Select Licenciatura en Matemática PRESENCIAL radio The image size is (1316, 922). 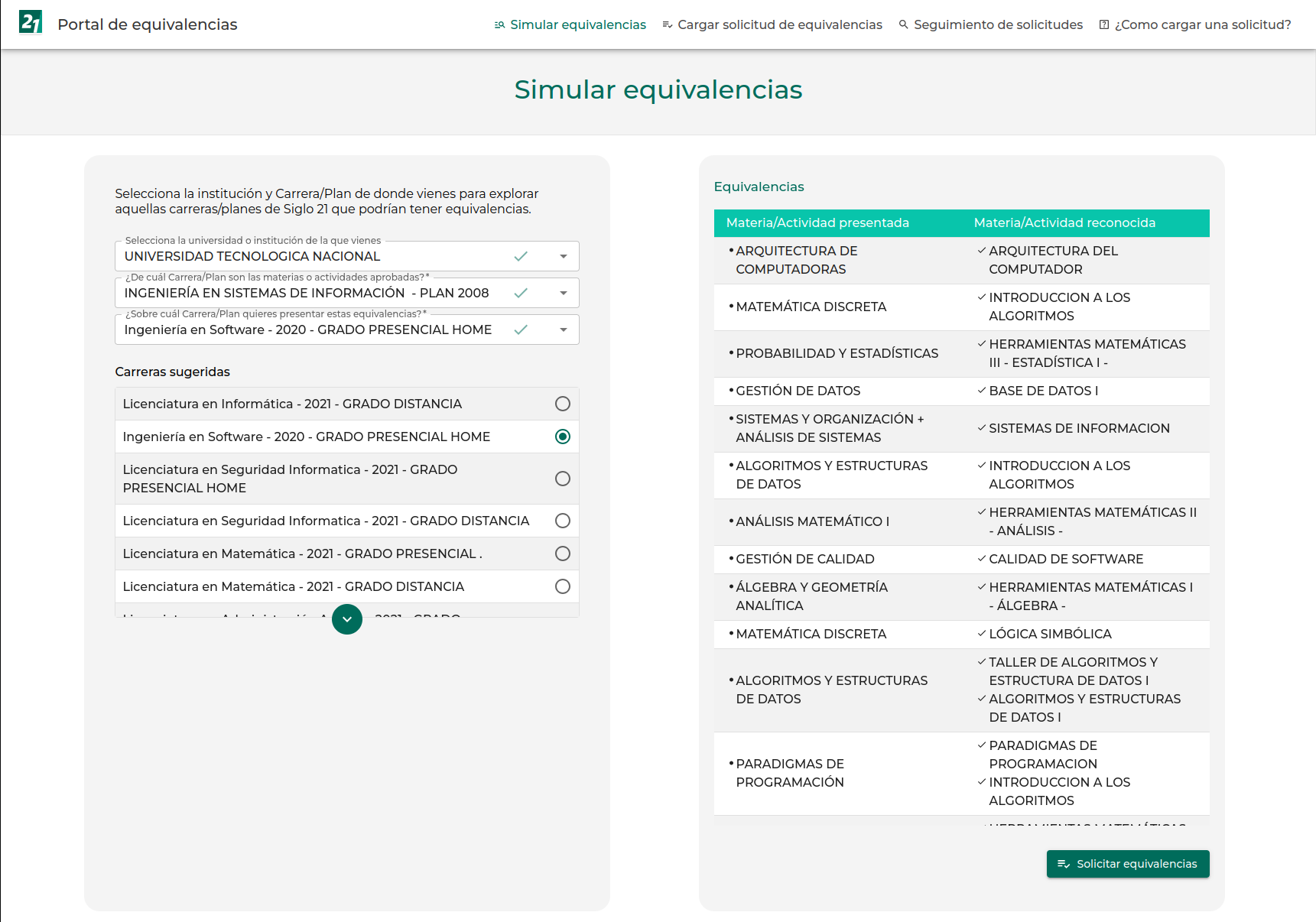point(563,554)
